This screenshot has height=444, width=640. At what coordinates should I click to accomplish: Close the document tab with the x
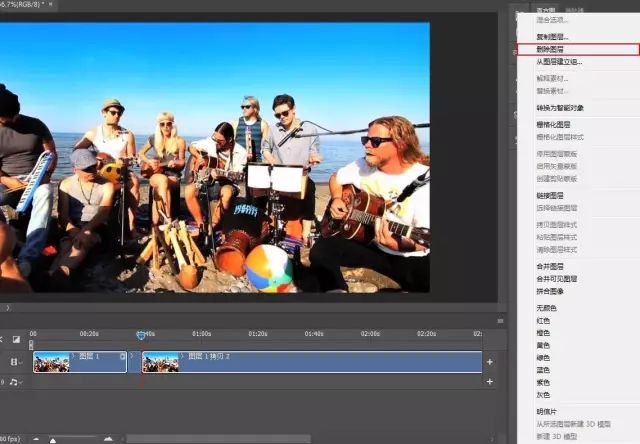click(51, 4)
